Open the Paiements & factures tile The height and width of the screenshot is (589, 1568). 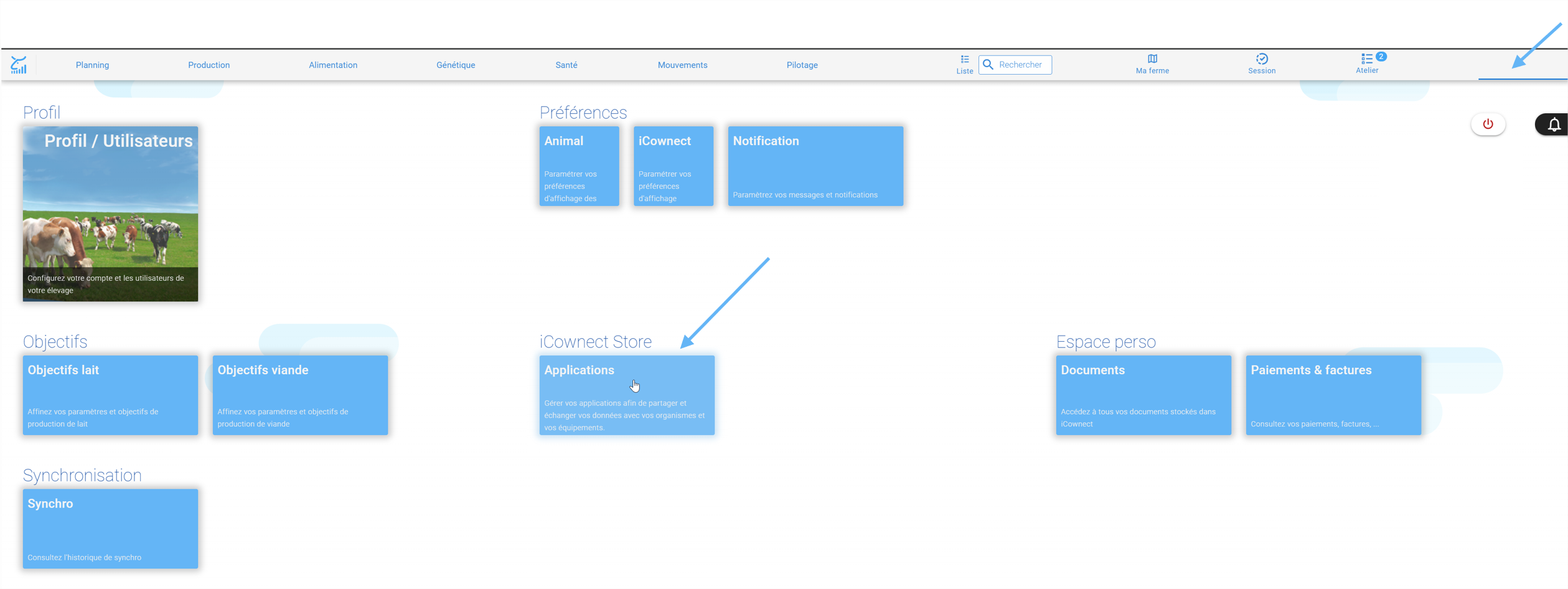click(x=1333, y=395)
